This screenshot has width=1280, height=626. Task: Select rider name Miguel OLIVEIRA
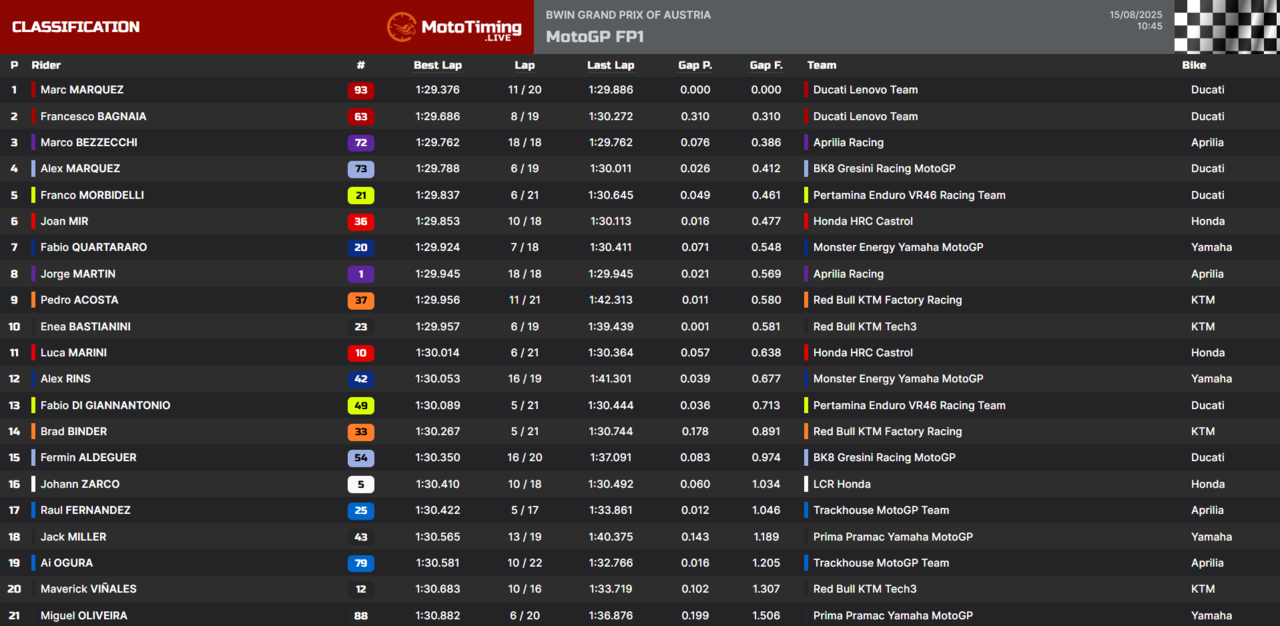(84, 616)
